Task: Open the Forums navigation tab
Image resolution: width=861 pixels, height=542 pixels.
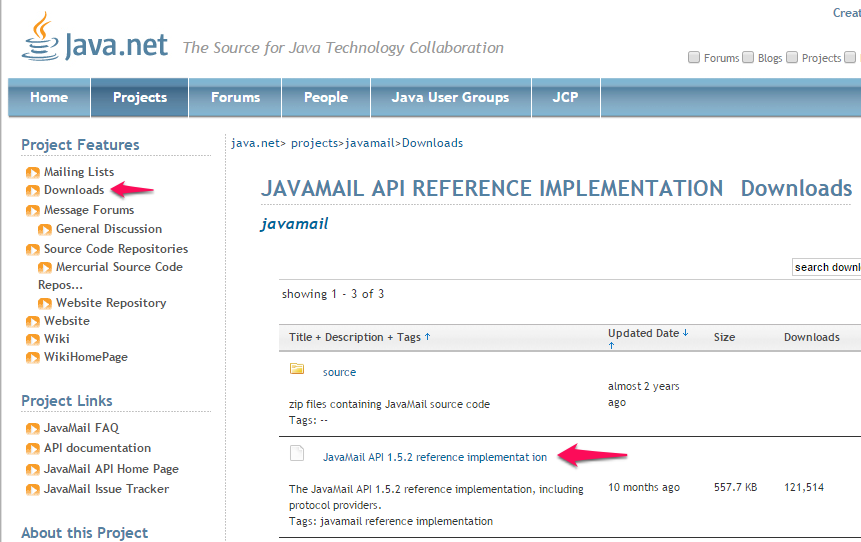Action: [x=235, y=97]
